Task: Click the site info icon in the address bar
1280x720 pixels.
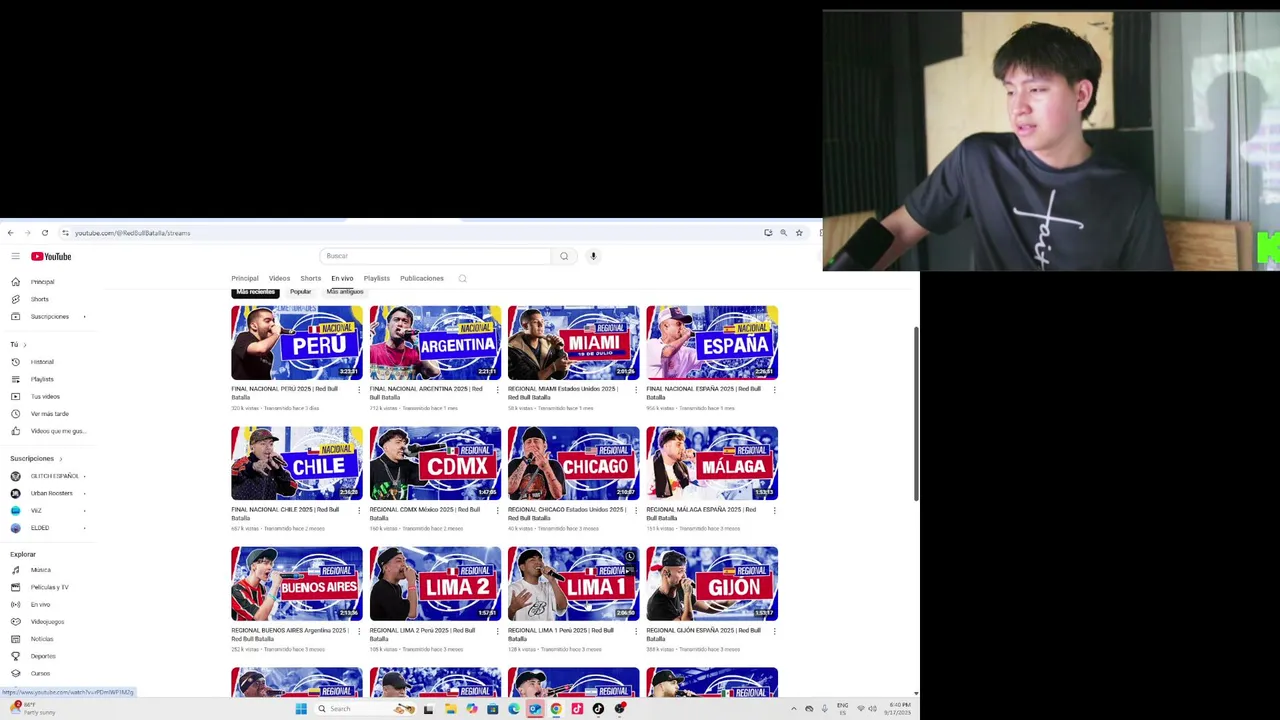Action: coord(65,233)
